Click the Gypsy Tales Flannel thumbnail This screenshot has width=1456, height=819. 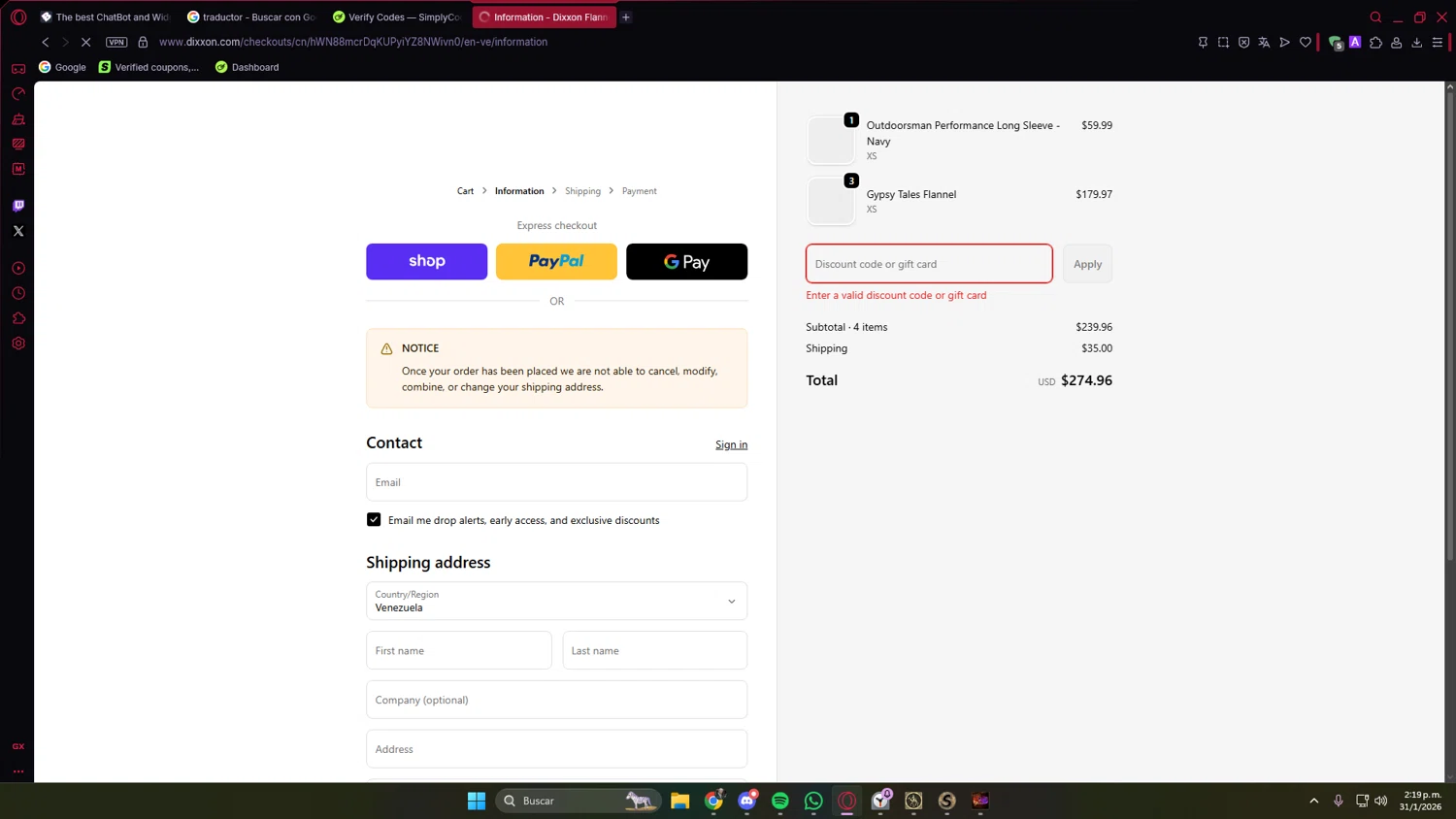point(831,201)
